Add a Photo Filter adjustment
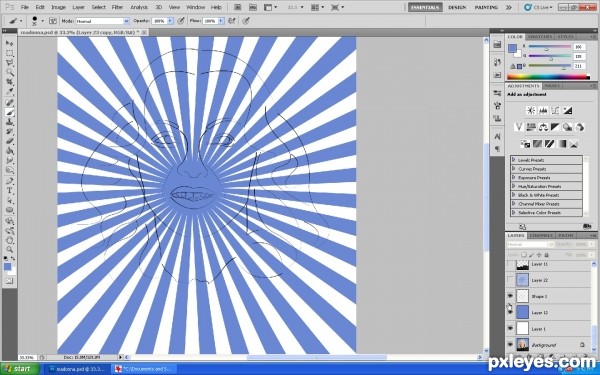 coord(567,127)
